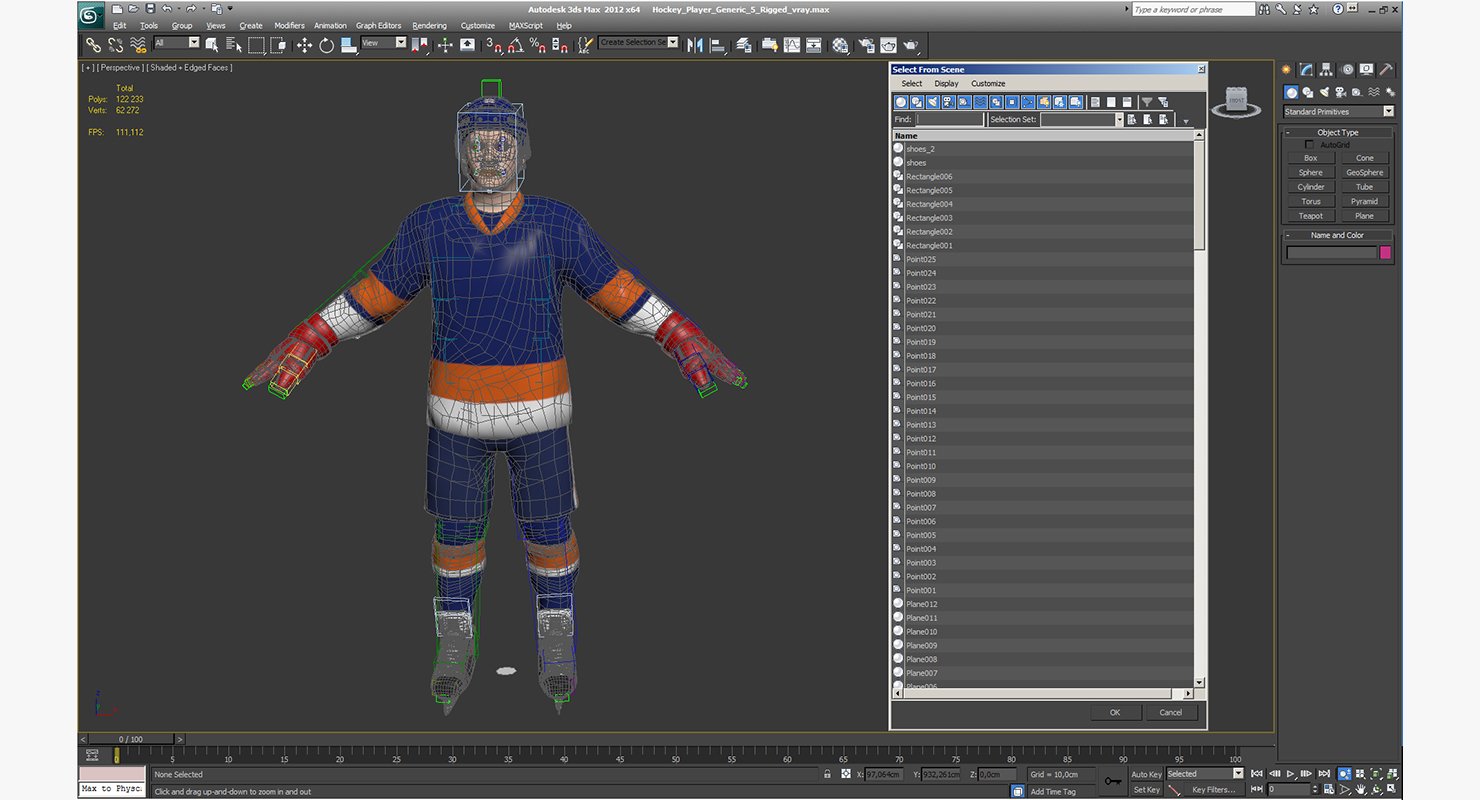
Task: Open the Graph Editors menu
Action: (x=378, y=26)
